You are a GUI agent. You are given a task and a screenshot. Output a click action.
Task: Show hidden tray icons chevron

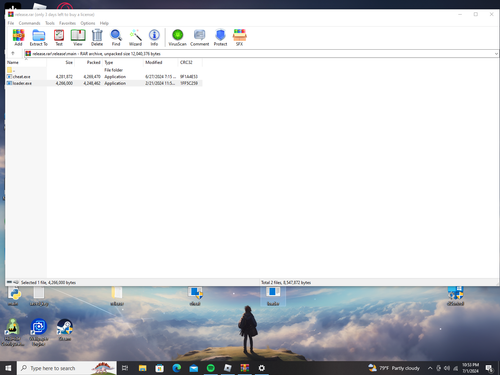point(430,368)
